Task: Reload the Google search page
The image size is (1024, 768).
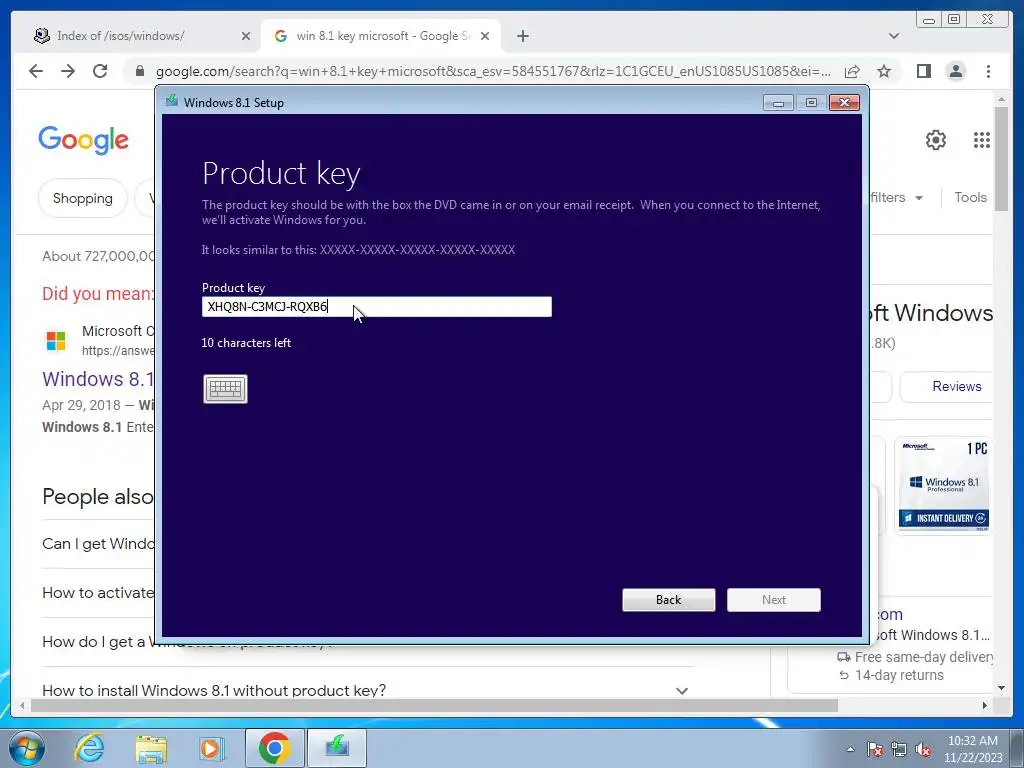Action: pyautogui.click(x=100, y=71)
